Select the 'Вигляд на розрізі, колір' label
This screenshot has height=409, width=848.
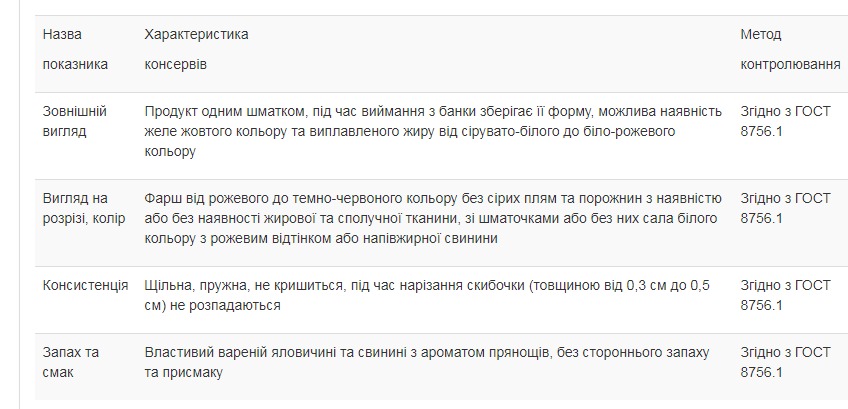(x=84, y=209)
